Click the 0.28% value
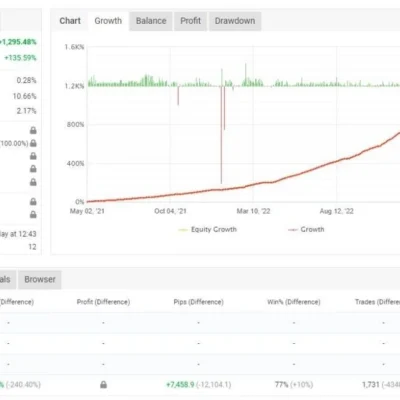400x400 pixels. (26, 80)
